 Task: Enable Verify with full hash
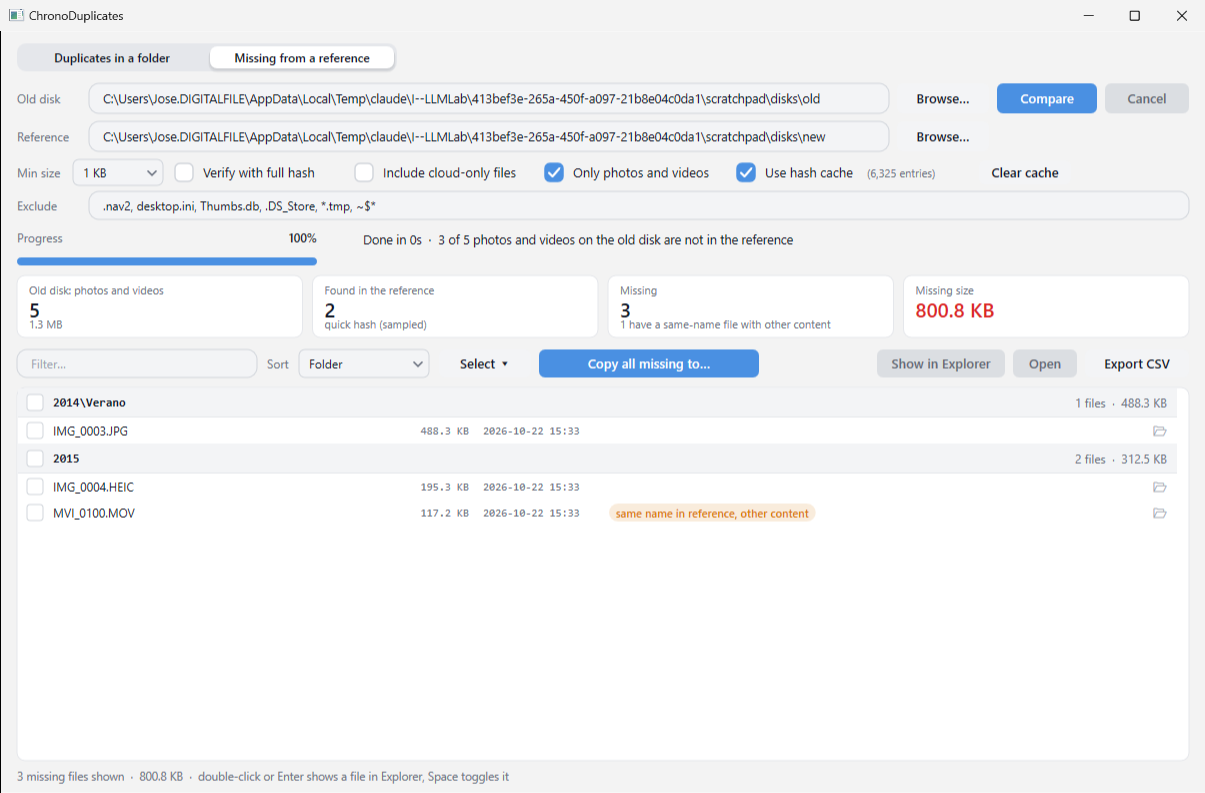tap(184, 173)
